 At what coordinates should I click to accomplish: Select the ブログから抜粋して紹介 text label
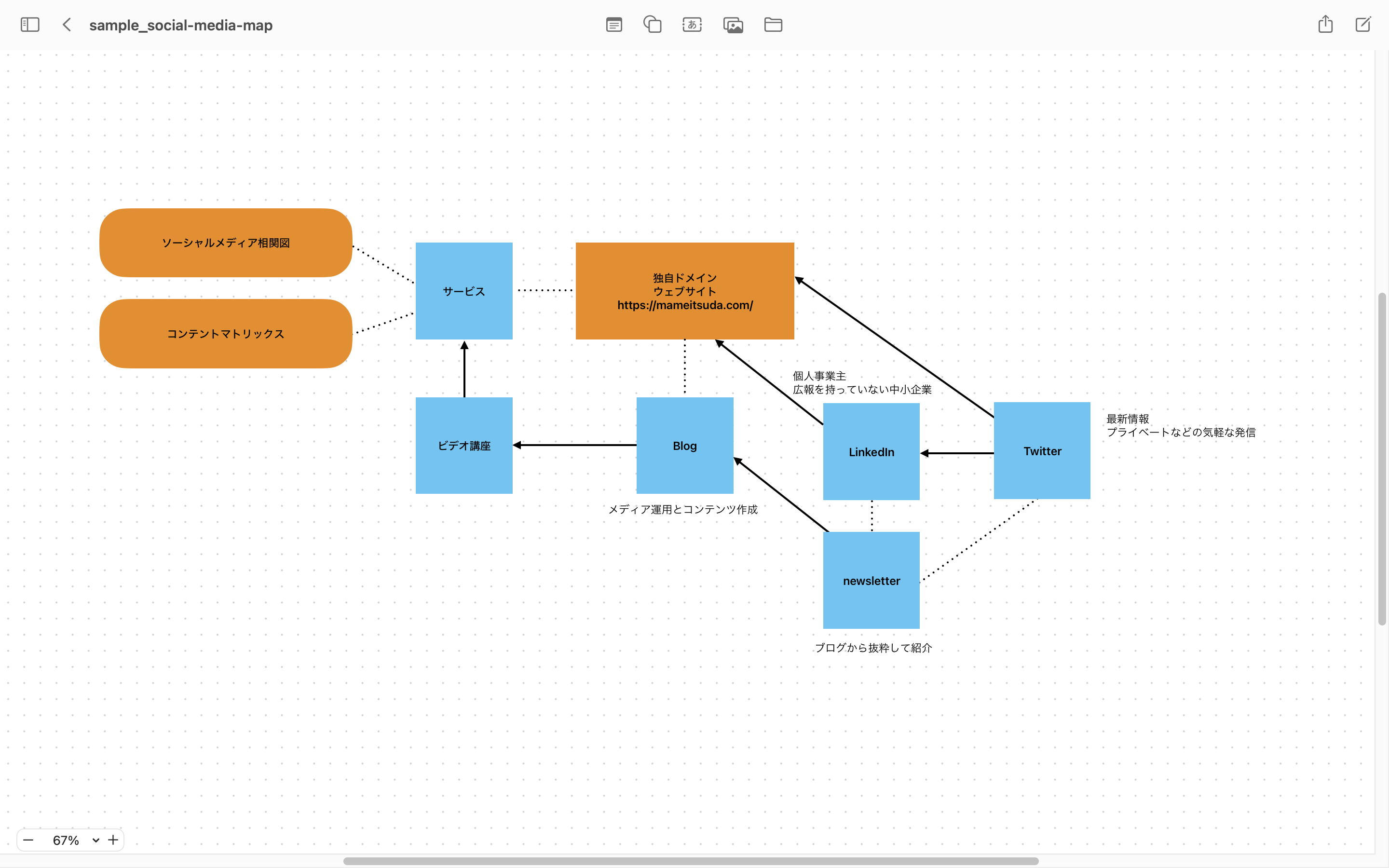(873, 648)
